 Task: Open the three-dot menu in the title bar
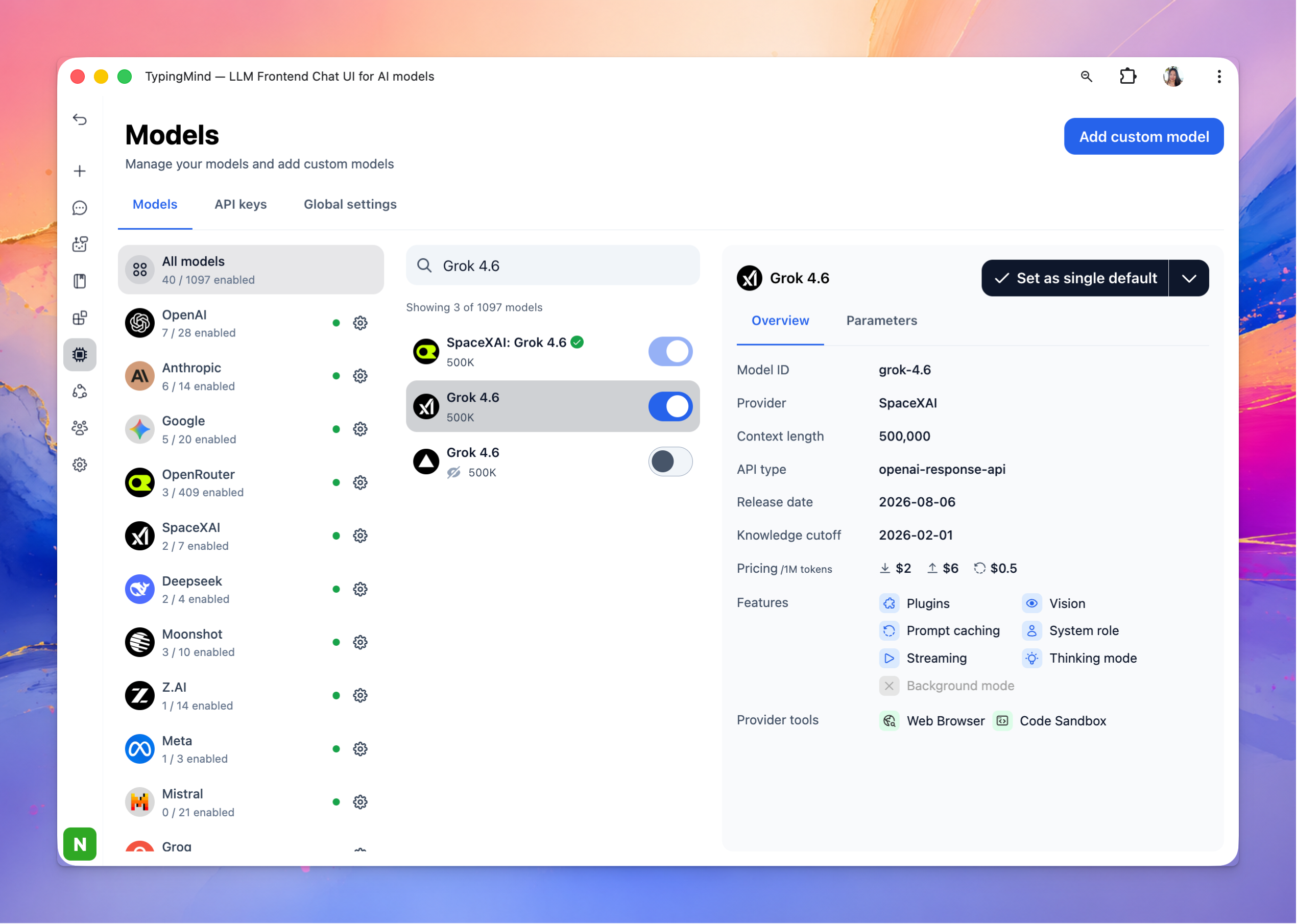tap(1219, 76)
